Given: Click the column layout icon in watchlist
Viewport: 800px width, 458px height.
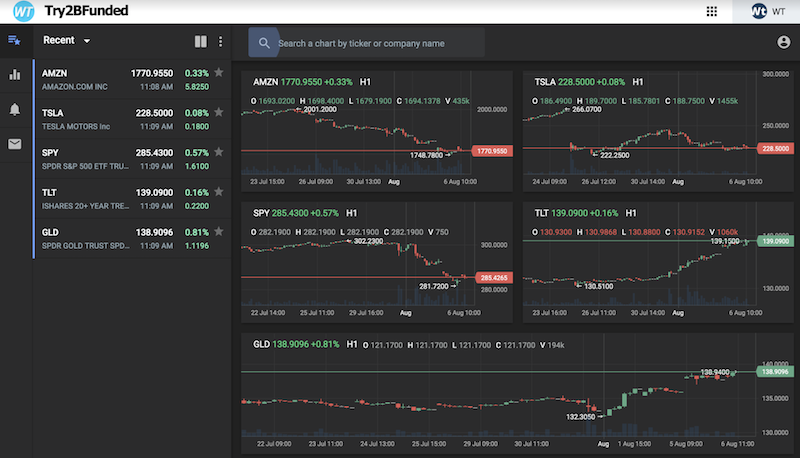Looking at the screenshot, I should coord(201,41).
